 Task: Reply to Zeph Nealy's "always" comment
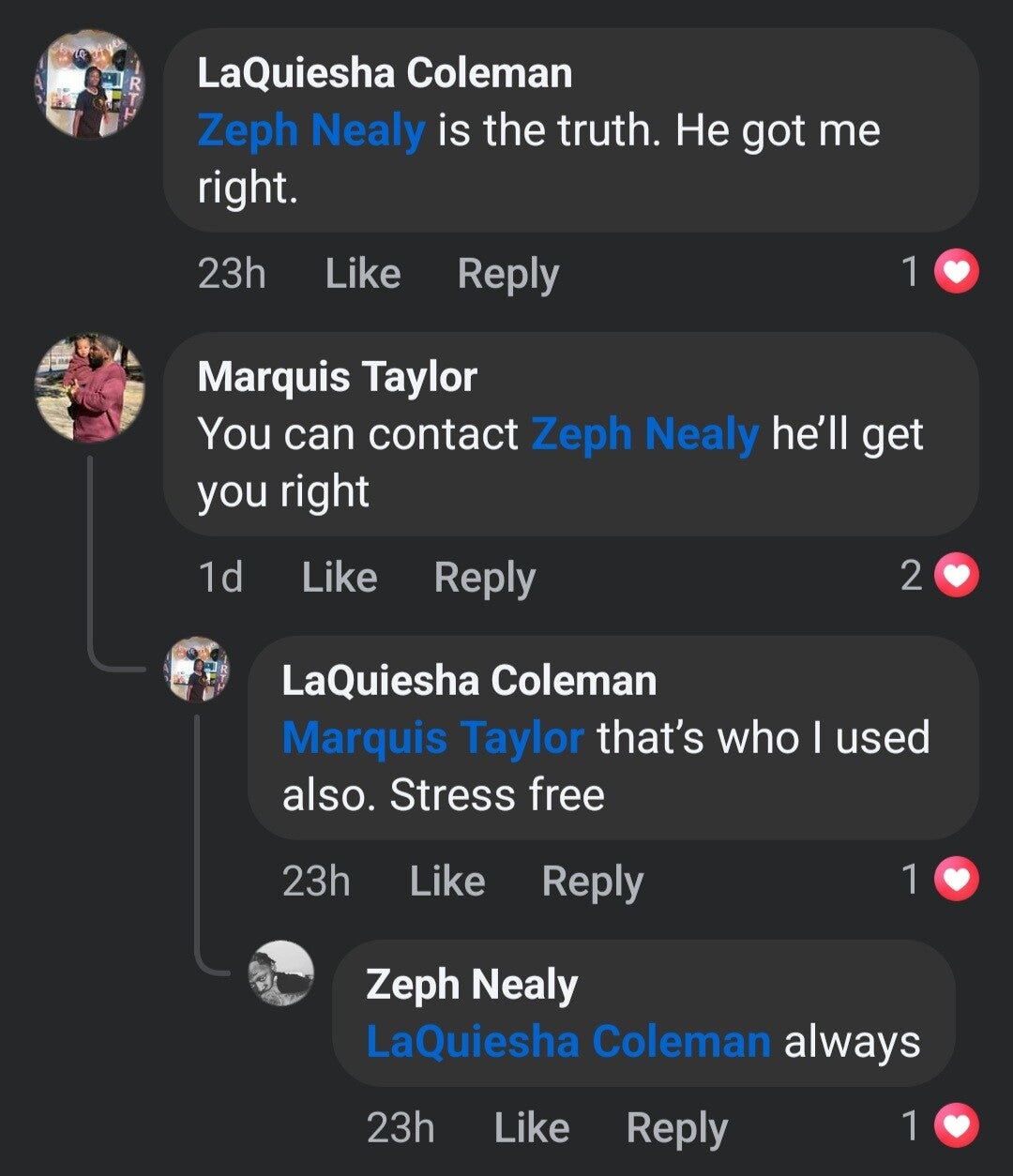click(676, 1128)
